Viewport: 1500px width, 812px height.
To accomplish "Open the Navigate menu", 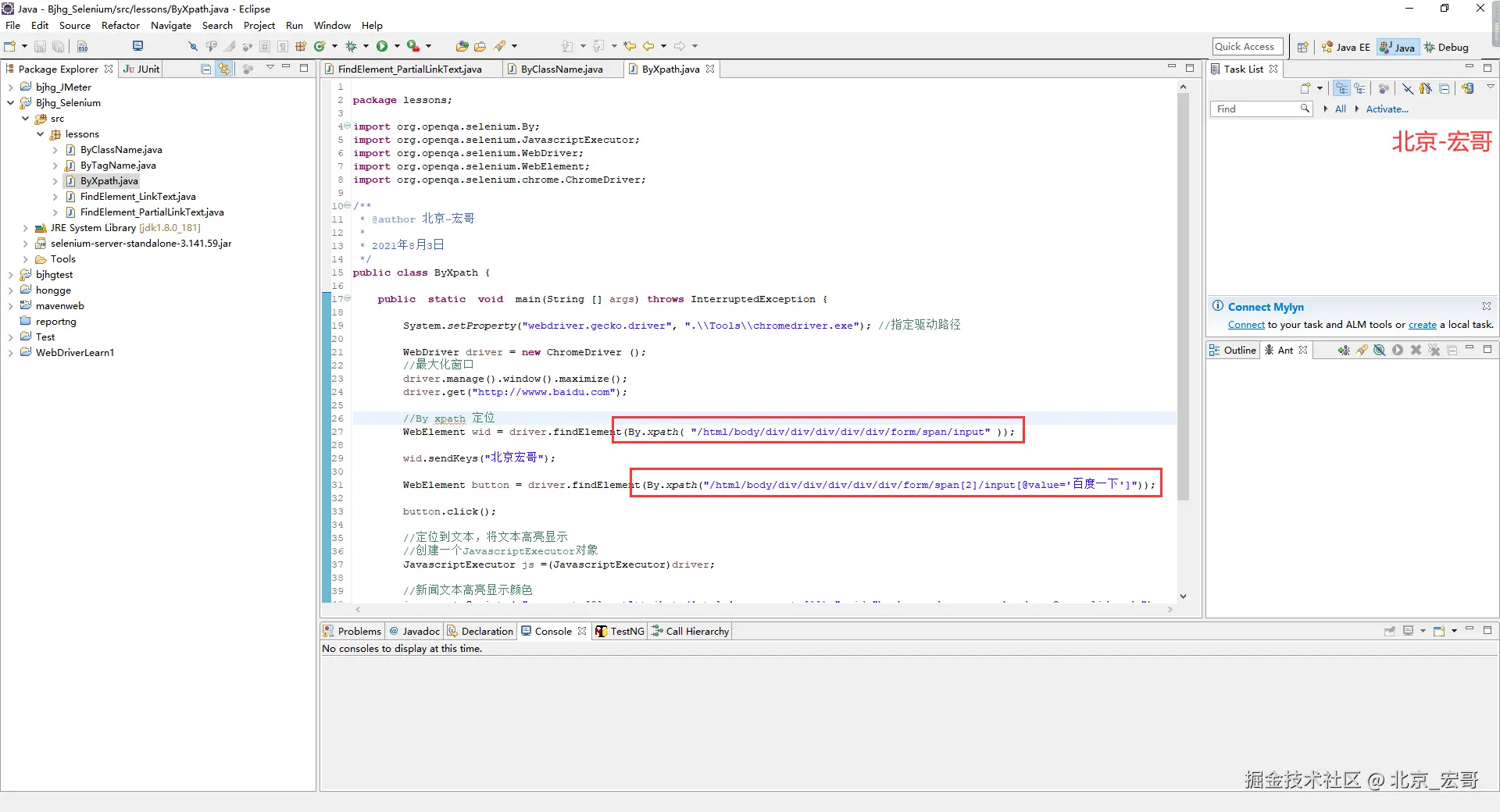I will click(x=171, y=25).
